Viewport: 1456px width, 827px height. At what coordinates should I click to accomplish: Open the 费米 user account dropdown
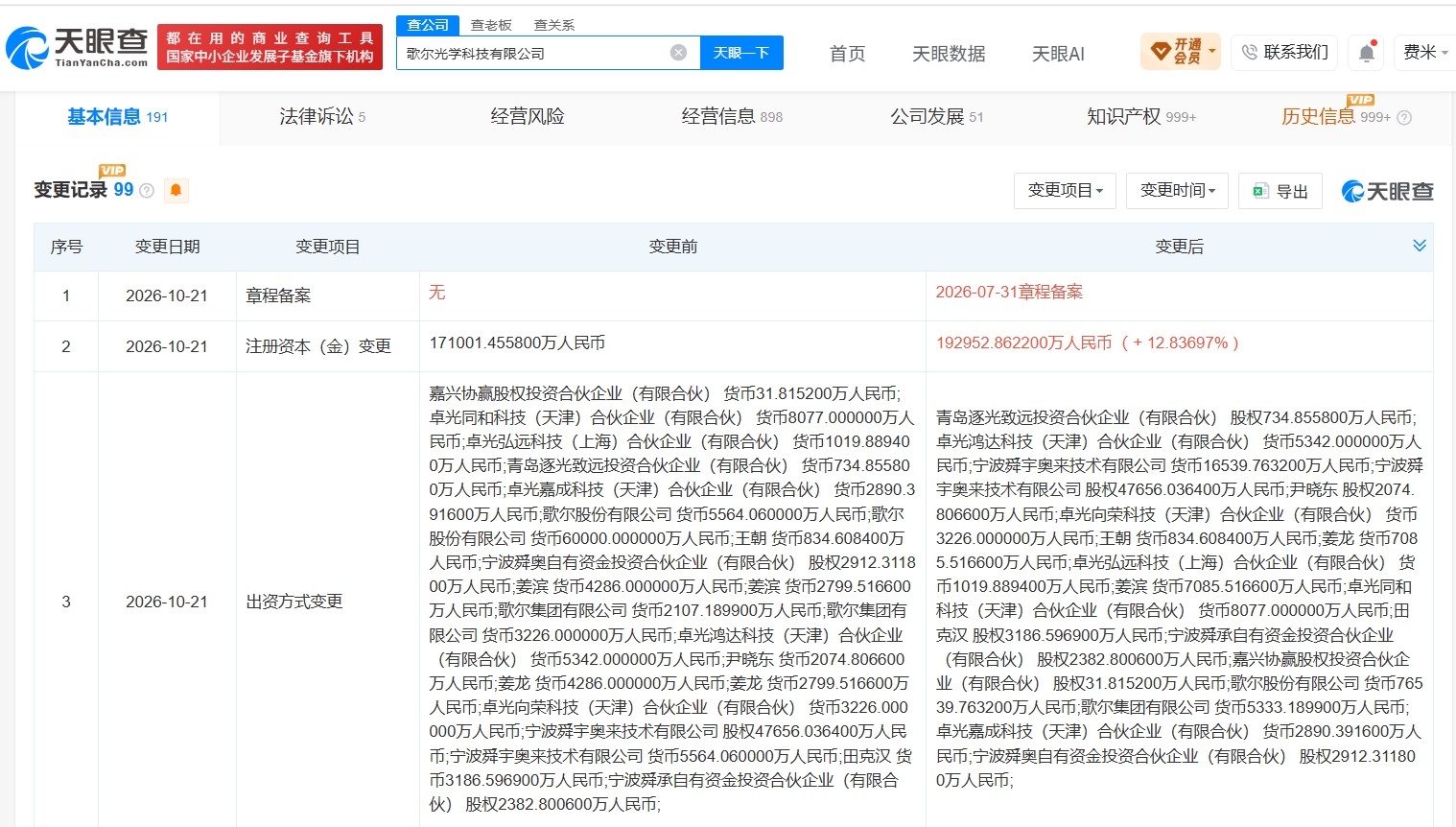click(x=1425, y=52)
